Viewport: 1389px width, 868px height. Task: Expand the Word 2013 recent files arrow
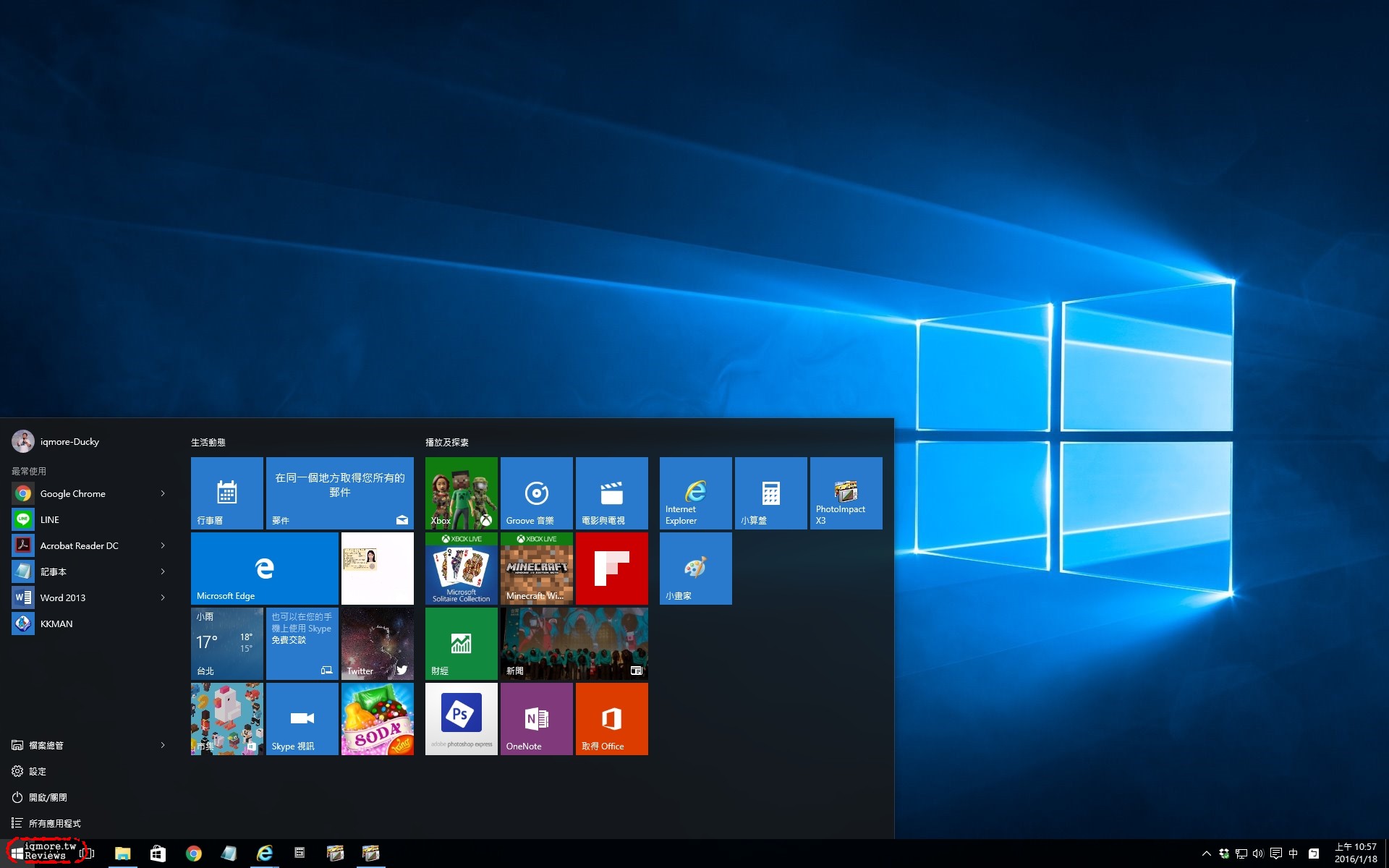coord(163,597)
